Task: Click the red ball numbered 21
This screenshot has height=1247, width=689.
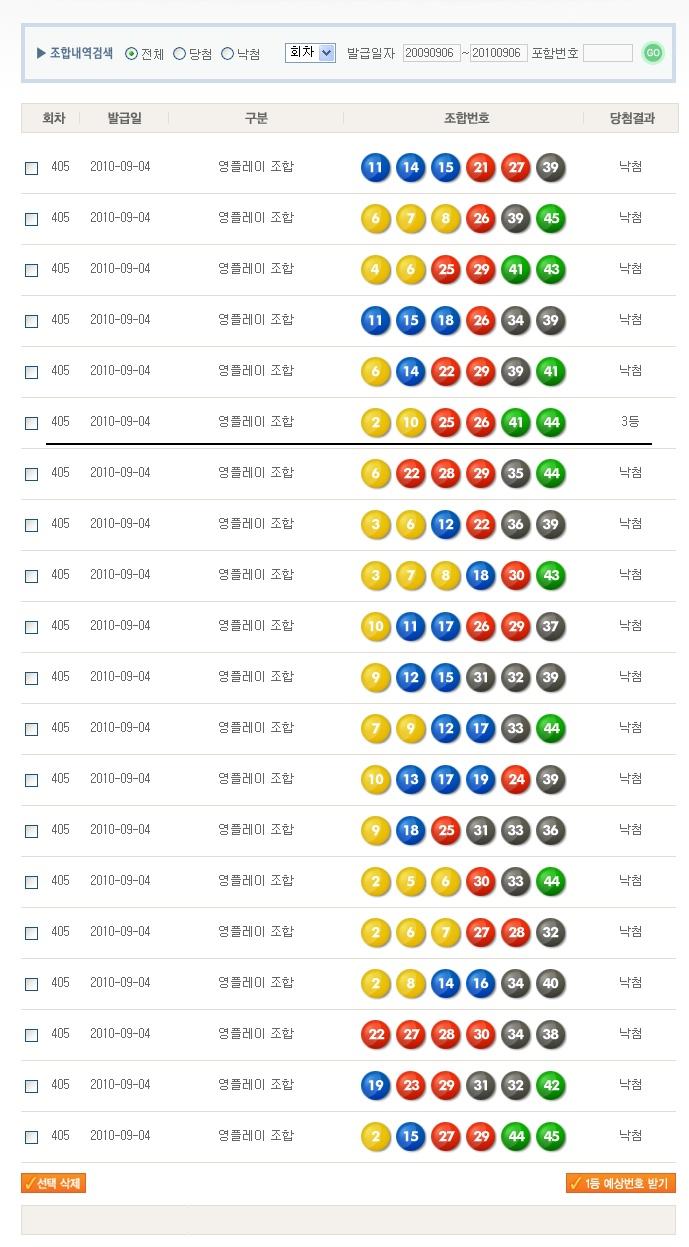Action: click(481, 167)
